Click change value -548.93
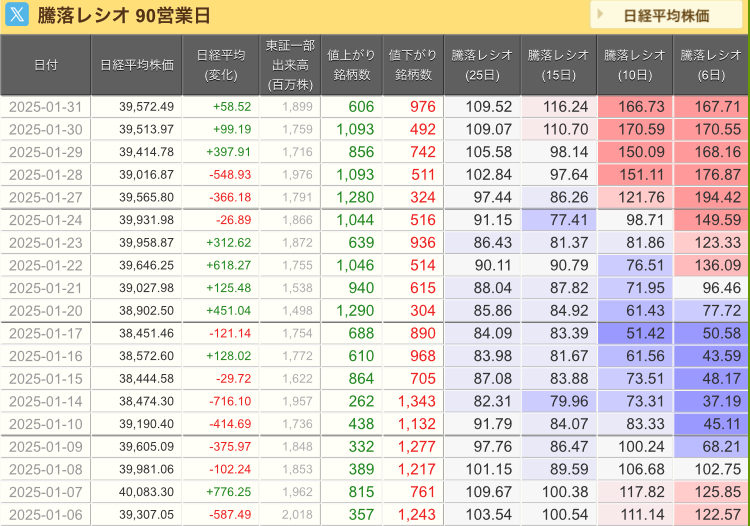Viewport: 750px width, 526px height. pos(230,175)
